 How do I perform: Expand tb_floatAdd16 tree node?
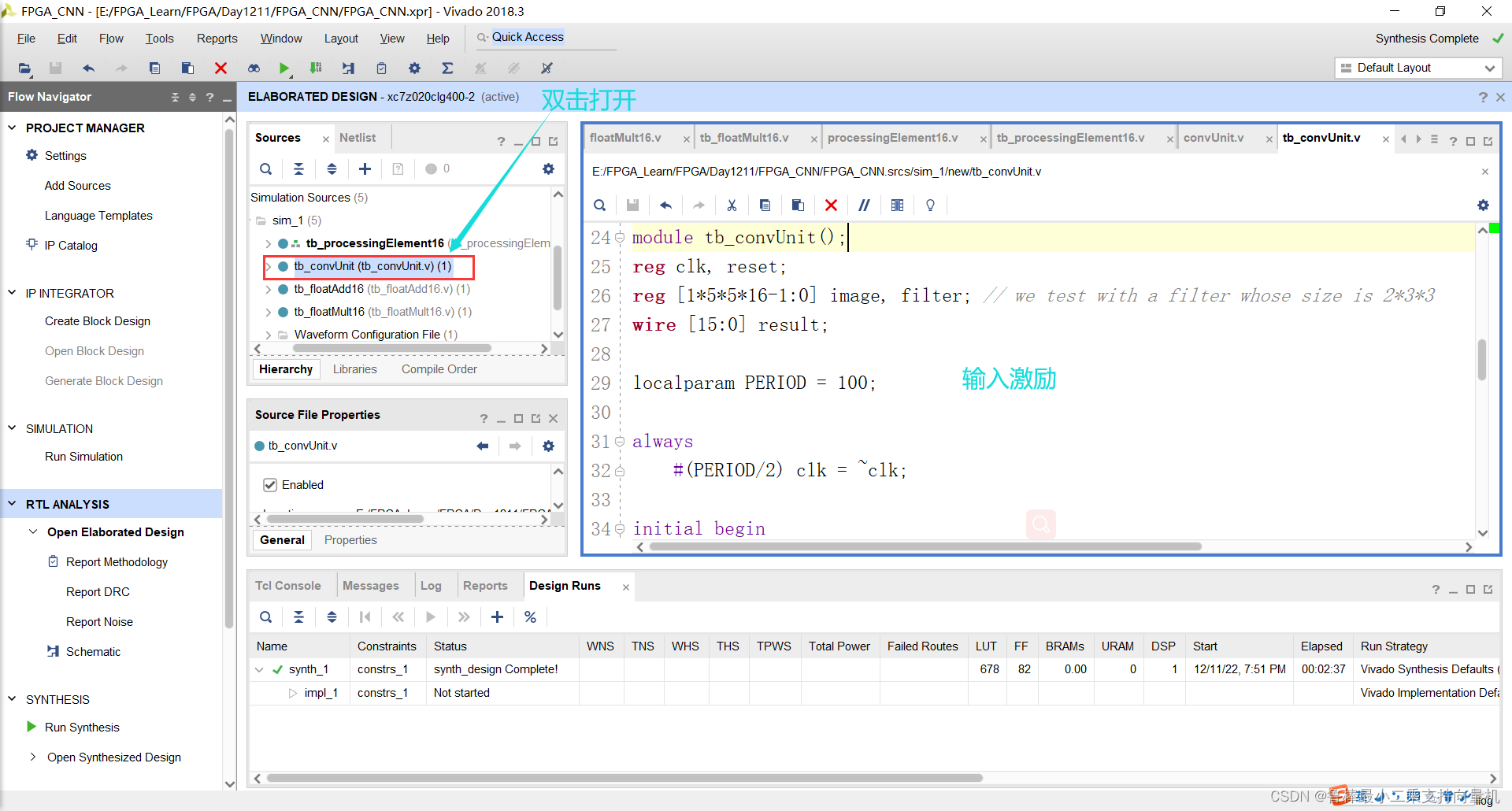(x=268, y=289)
